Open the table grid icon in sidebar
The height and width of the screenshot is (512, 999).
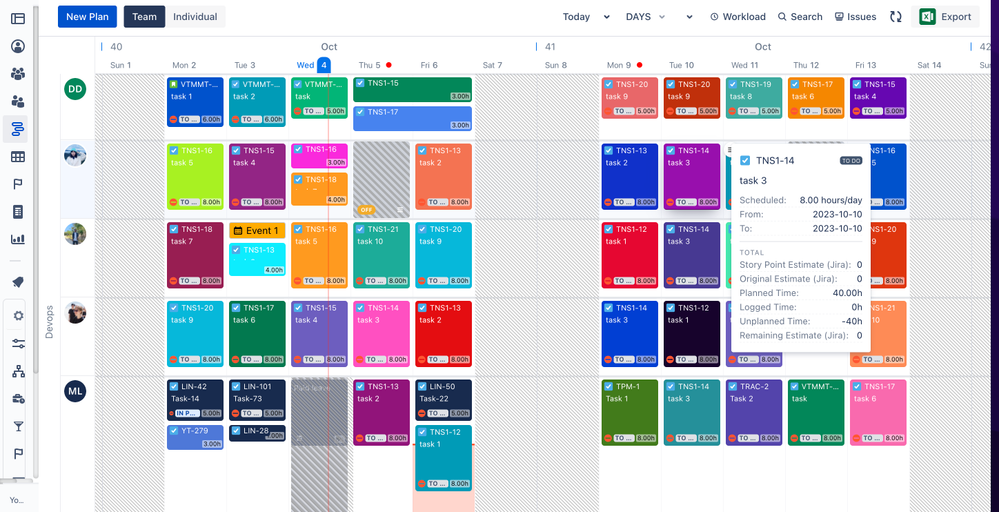click(18, 157)
